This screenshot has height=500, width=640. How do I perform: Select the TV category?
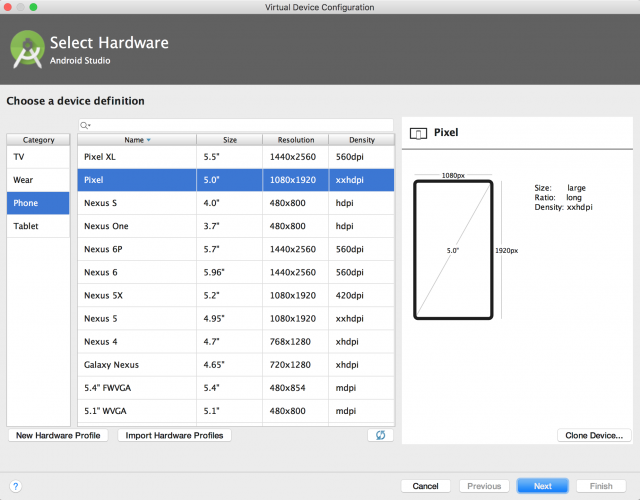coord(38,157)
